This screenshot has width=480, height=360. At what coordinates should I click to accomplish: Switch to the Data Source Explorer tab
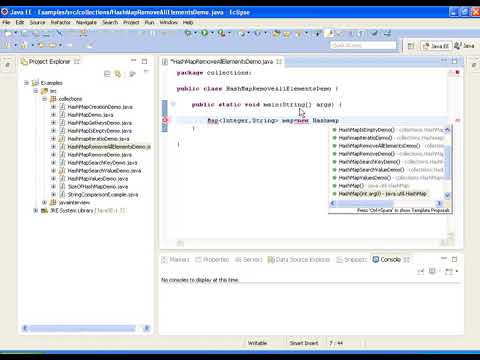pyautogui.click(x=299, y=259)
